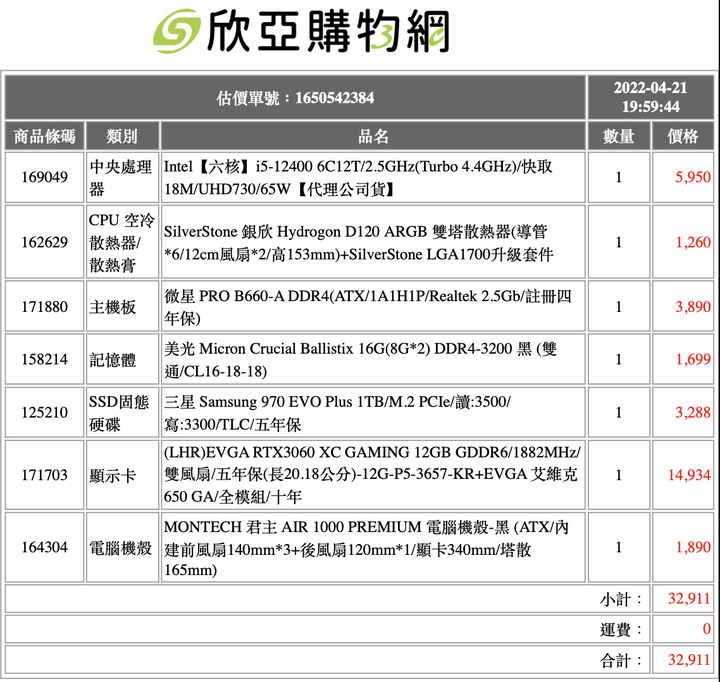Click the price 1,260
720x682 pixels.
tap(692, 242)
